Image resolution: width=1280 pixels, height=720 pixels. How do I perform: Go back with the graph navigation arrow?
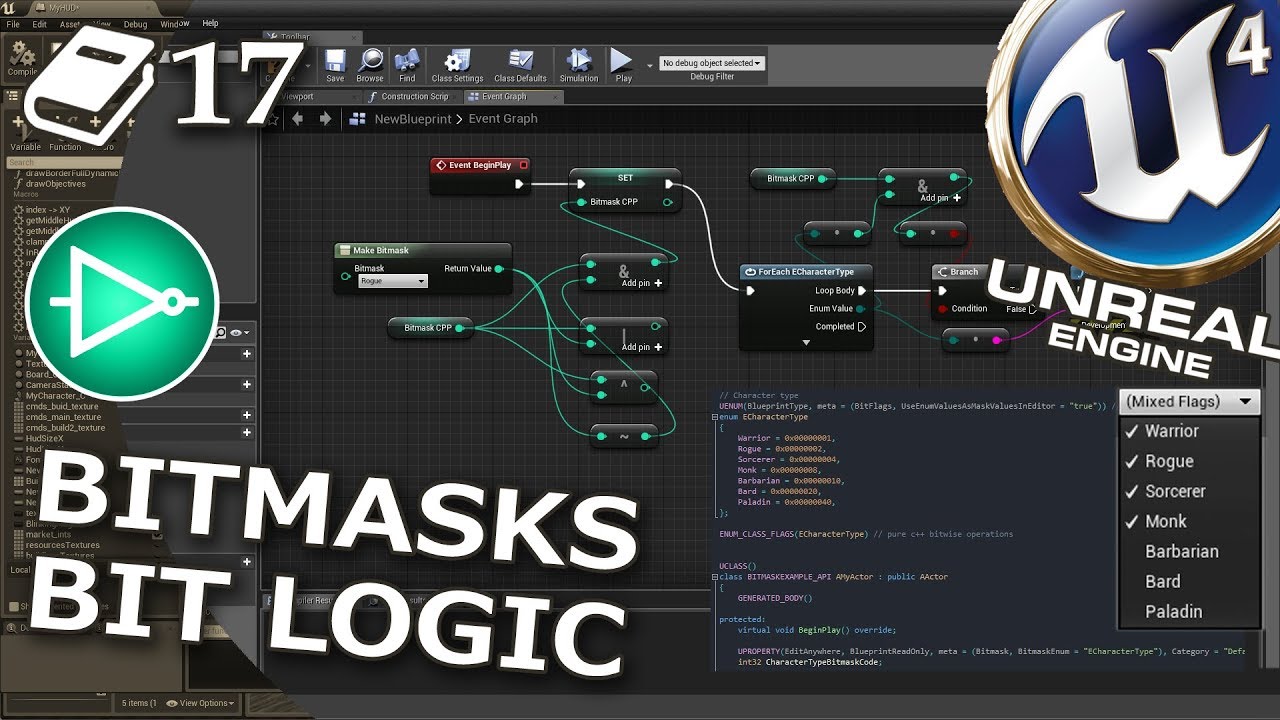(x=297, y=118)
